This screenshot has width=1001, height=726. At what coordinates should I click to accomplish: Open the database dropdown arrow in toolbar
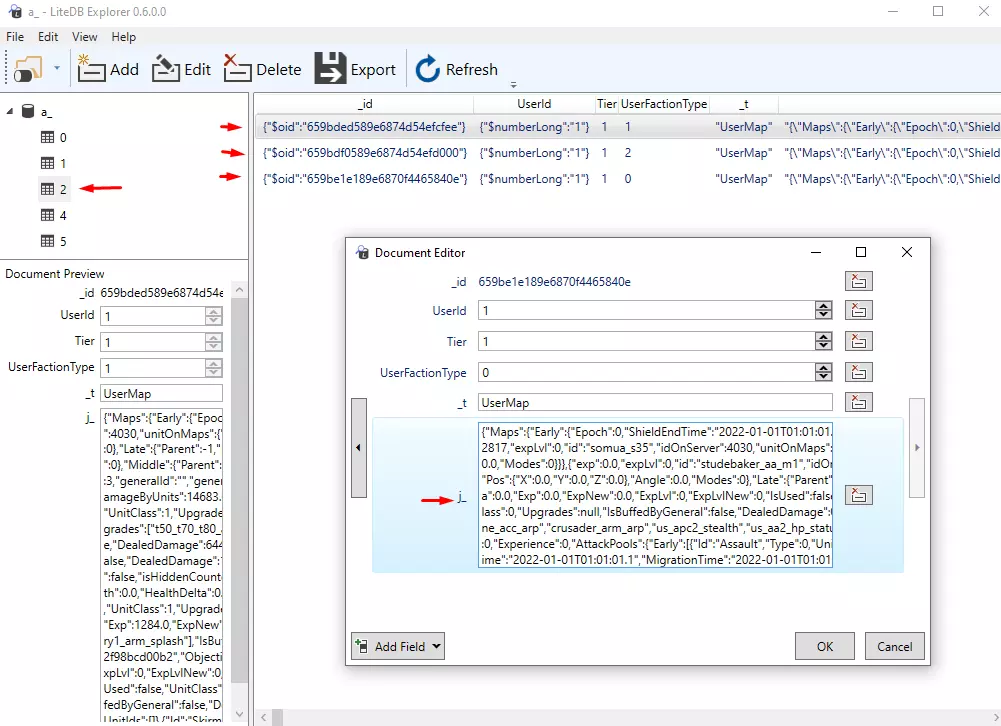57,69
